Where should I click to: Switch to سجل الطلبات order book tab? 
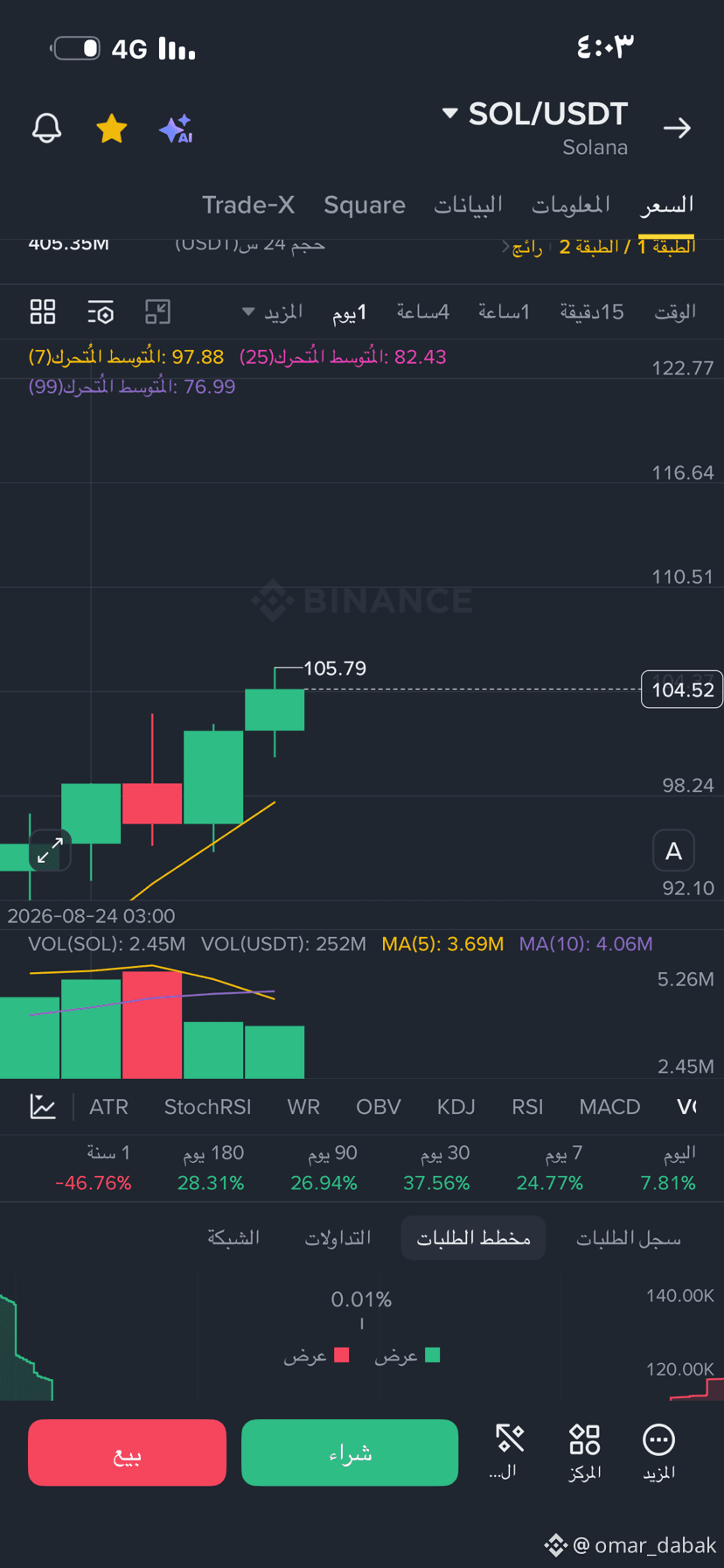tap(629, 1238)
